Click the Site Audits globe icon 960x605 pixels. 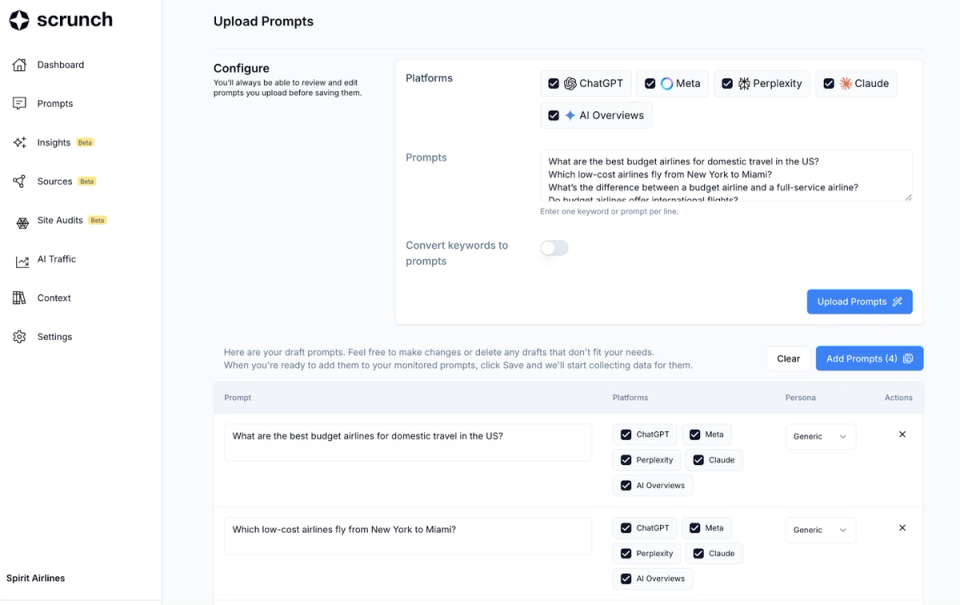(22, 224)
